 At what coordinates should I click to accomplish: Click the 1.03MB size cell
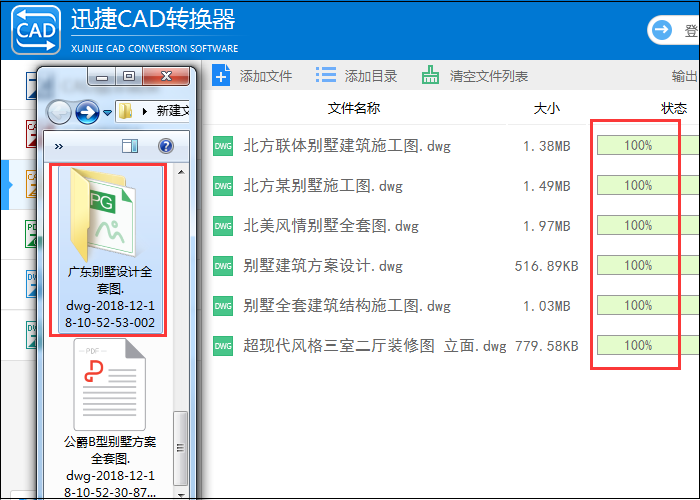pos(547,306)
